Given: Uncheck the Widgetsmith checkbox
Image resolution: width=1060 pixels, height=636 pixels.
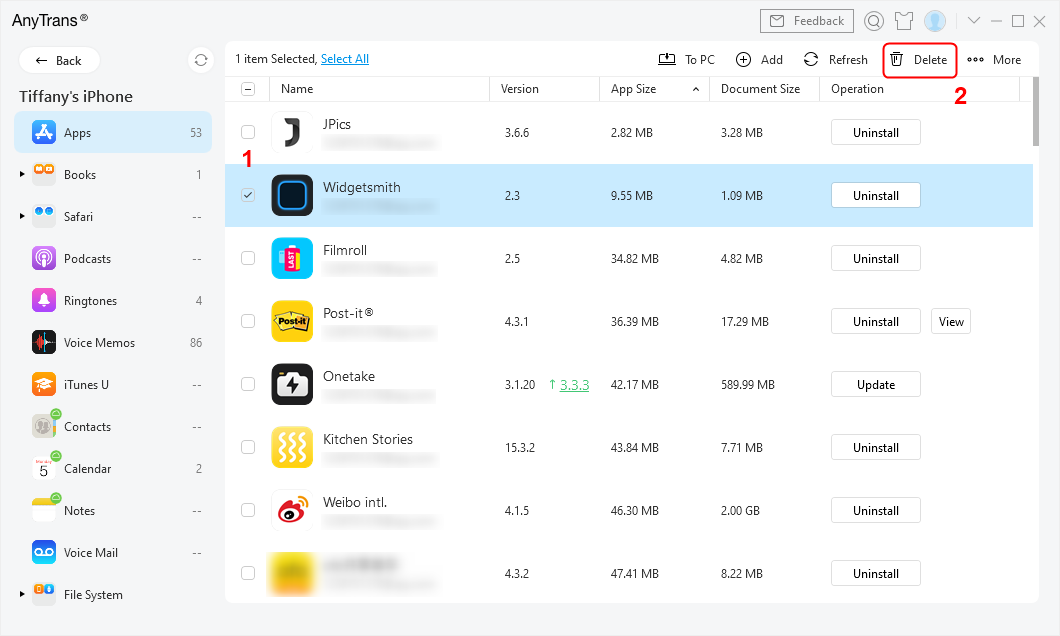Looking at the screenshot, I should pyautogui.click(x=248, y=195).
